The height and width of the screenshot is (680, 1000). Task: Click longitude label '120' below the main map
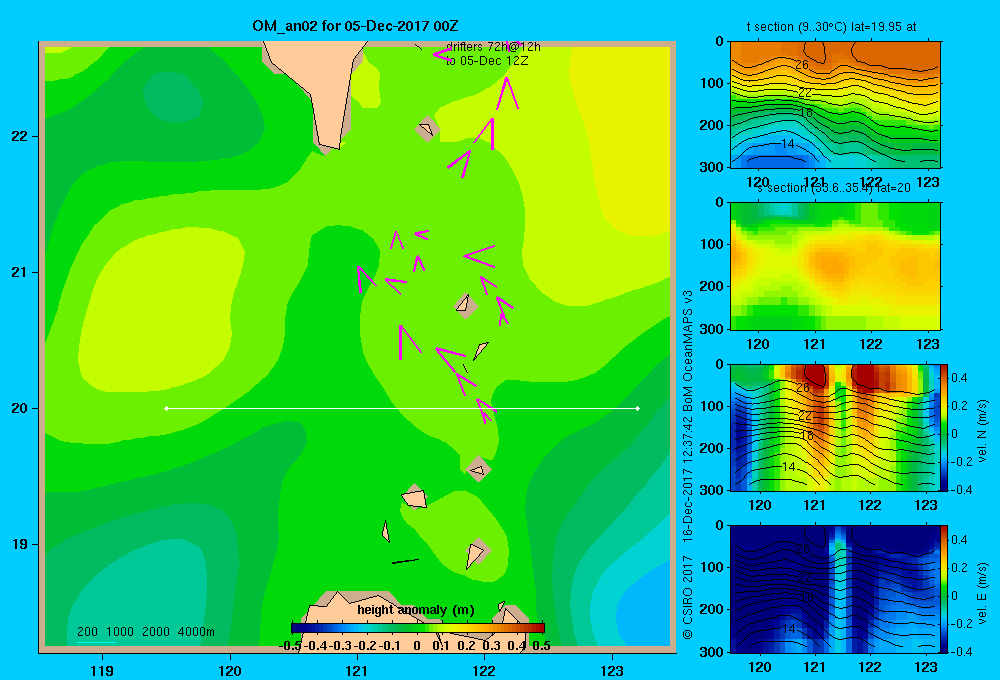[x=230, y=670]
